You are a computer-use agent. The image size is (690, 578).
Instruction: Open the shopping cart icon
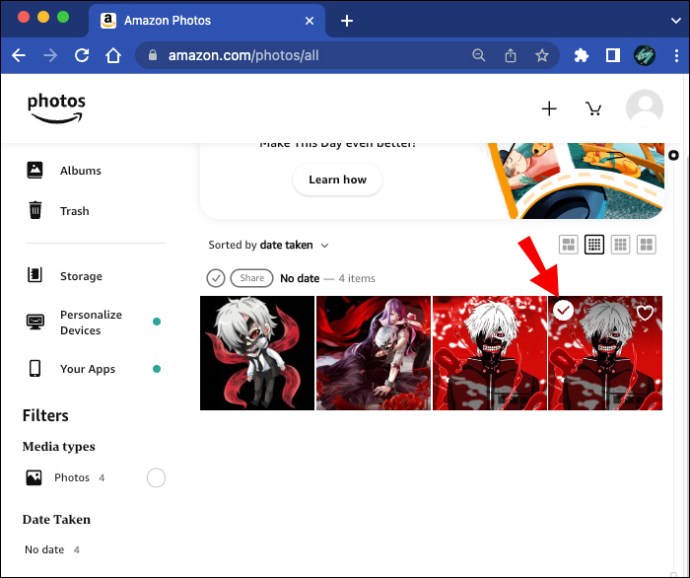click(x=593, y=109)
